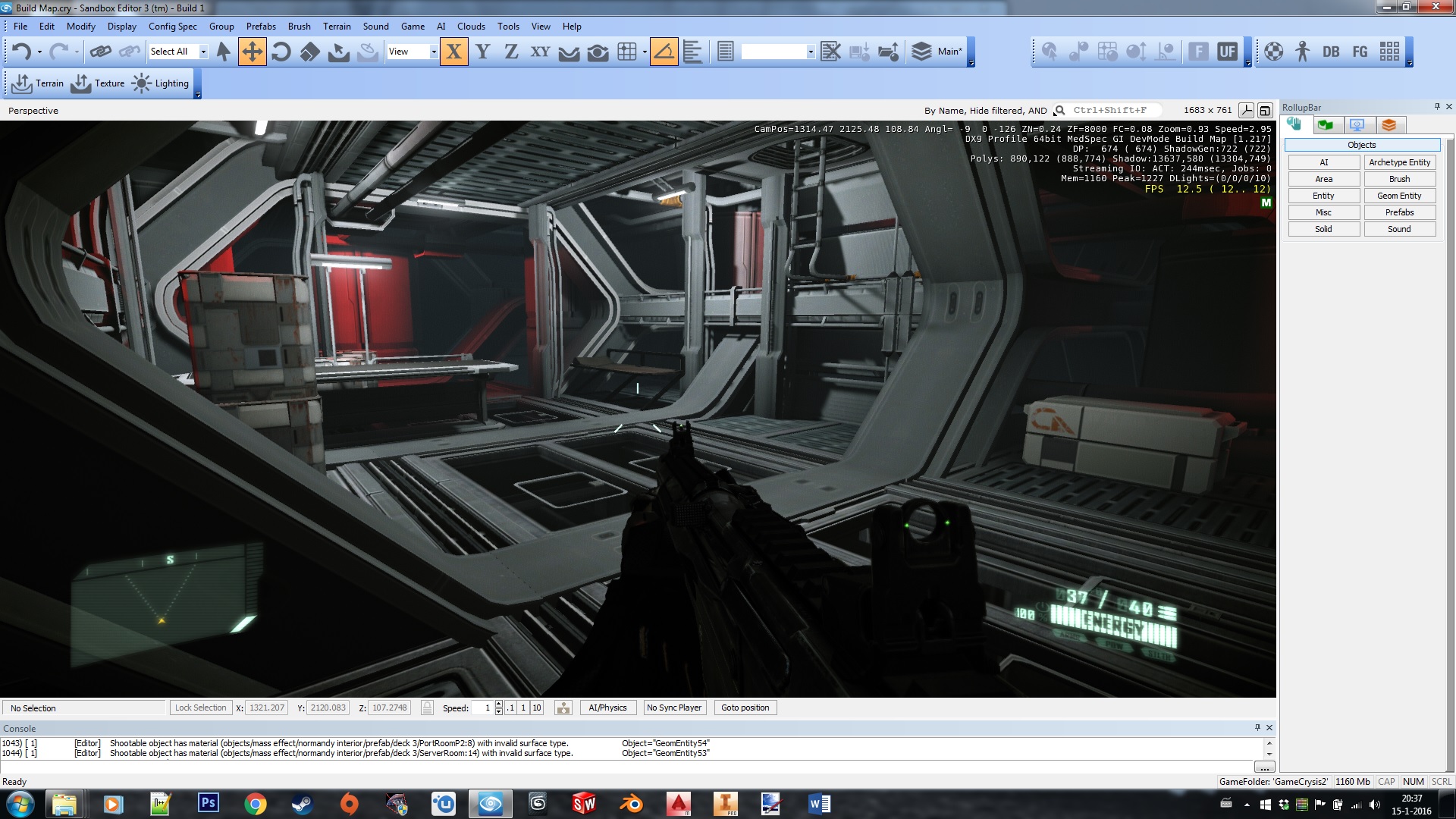Open the Tools menu
The width and height of the screenshot is (1456, 819).
508,26
